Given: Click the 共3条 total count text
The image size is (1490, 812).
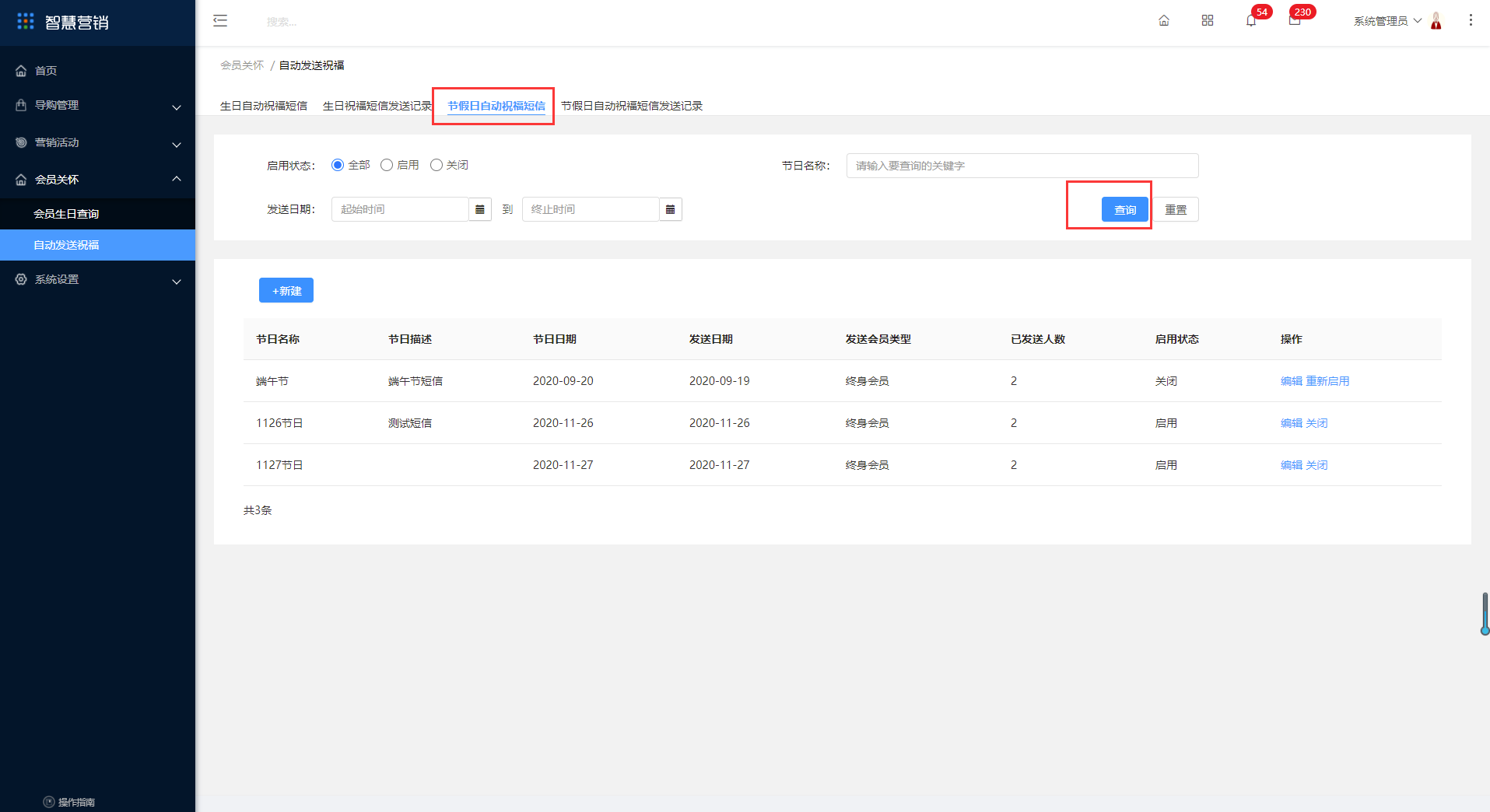Looking at the screenshot, I should click(x=258, y=510).
